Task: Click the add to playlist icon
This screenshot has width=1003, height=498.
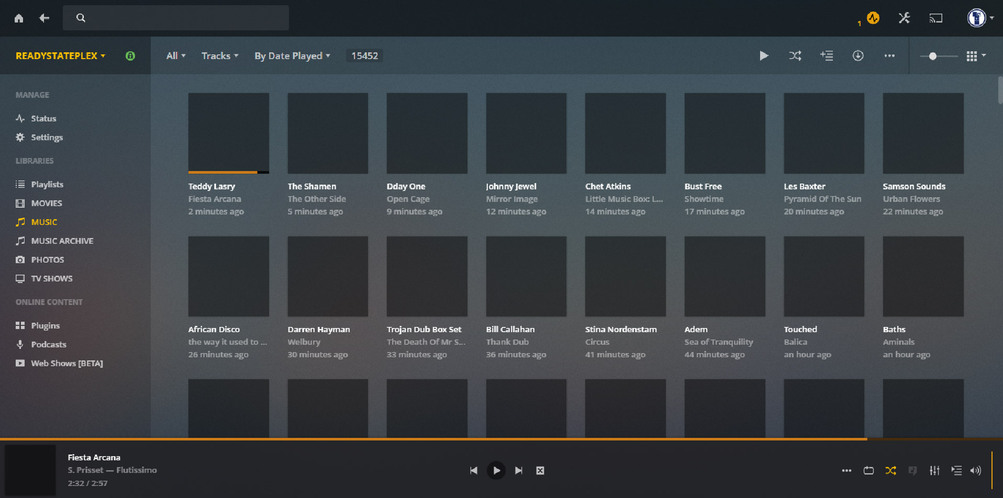Action: 826,56
